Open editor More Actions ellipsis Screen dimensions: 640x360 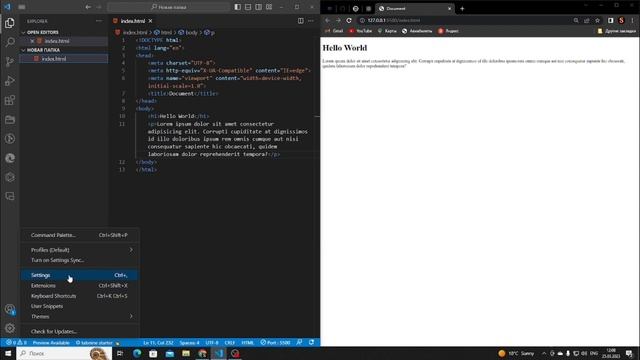311,21
